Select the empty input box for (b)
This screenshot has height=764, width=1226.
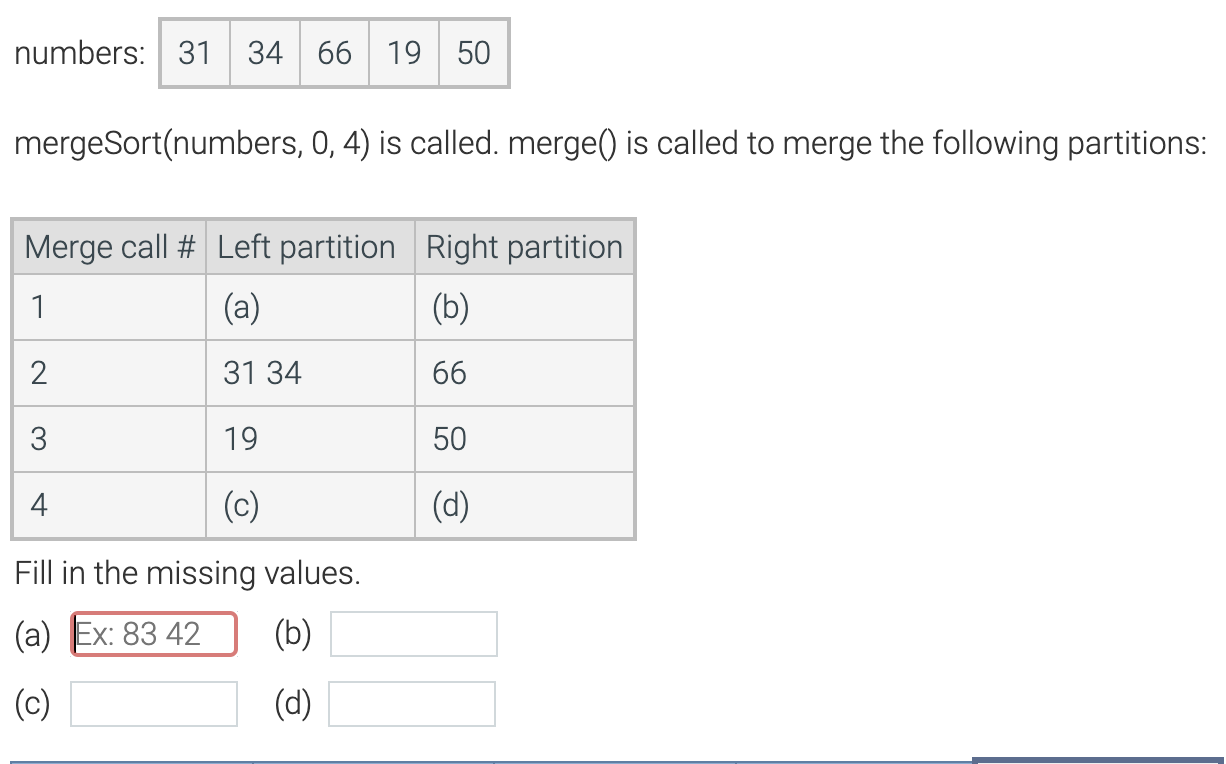(413, 633)
